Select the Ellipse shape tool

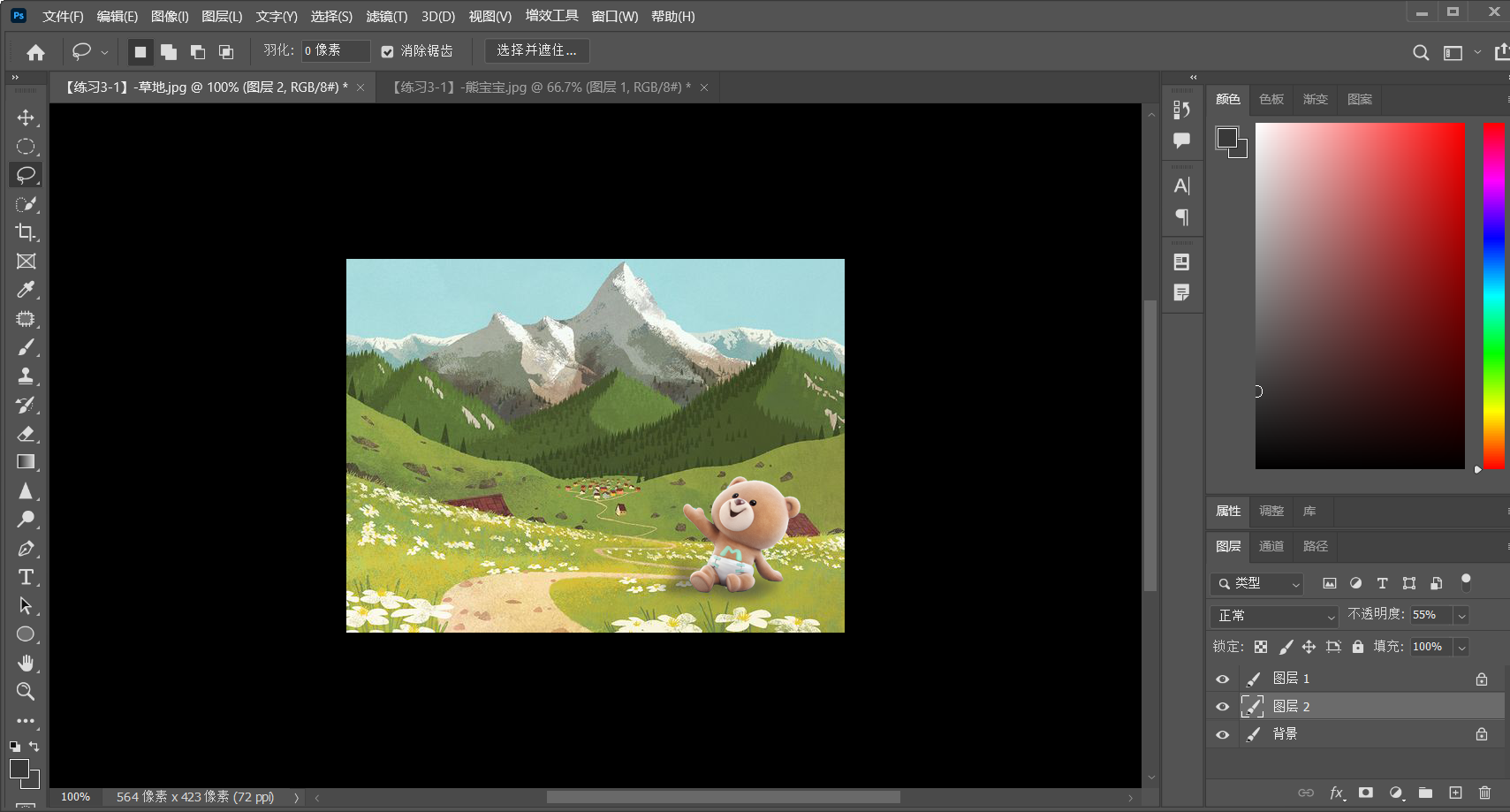pyautogui.click(x=26, y=634)
